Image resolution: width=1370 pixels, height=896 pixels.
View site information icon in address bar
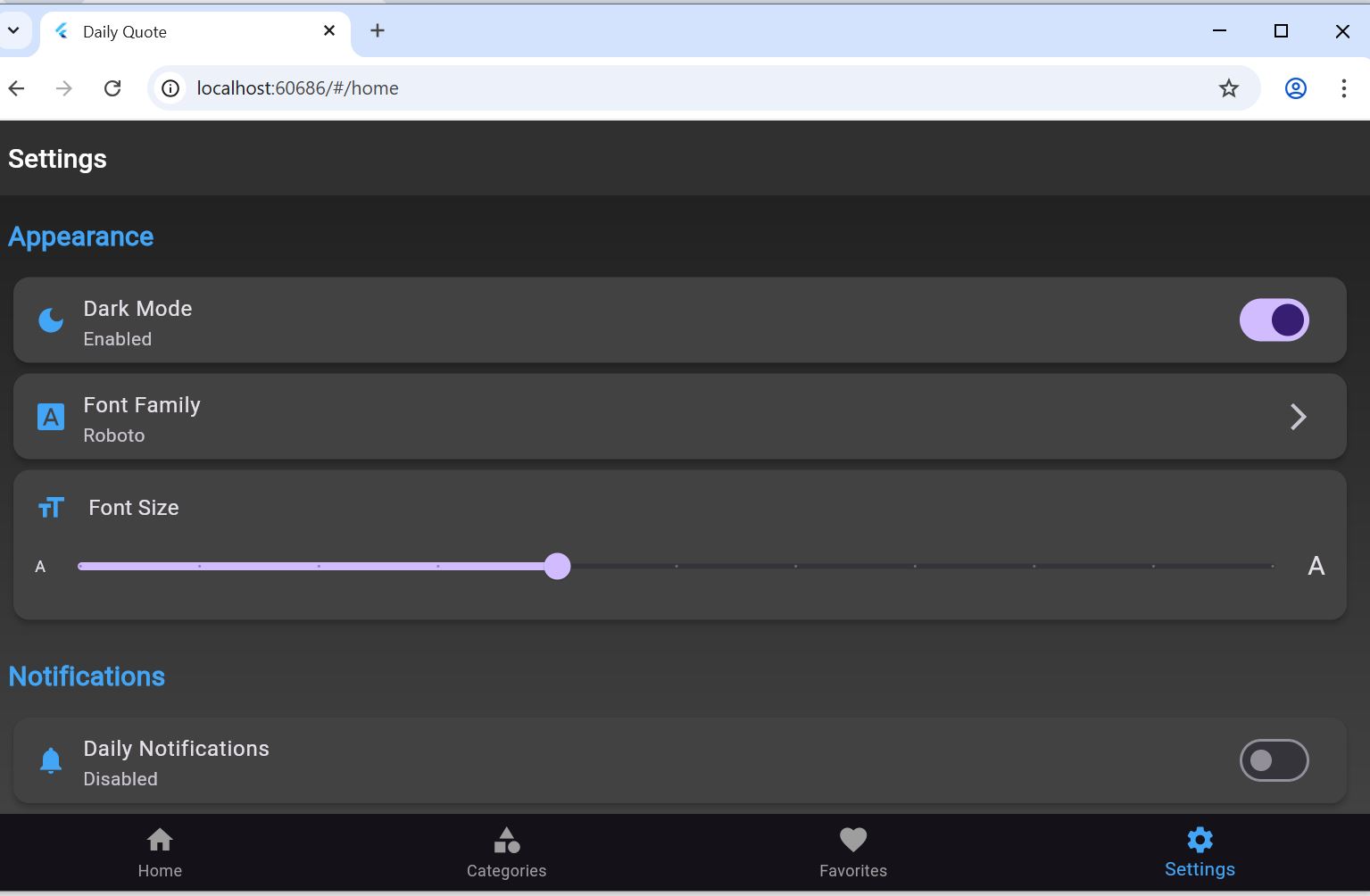(170, 88)
